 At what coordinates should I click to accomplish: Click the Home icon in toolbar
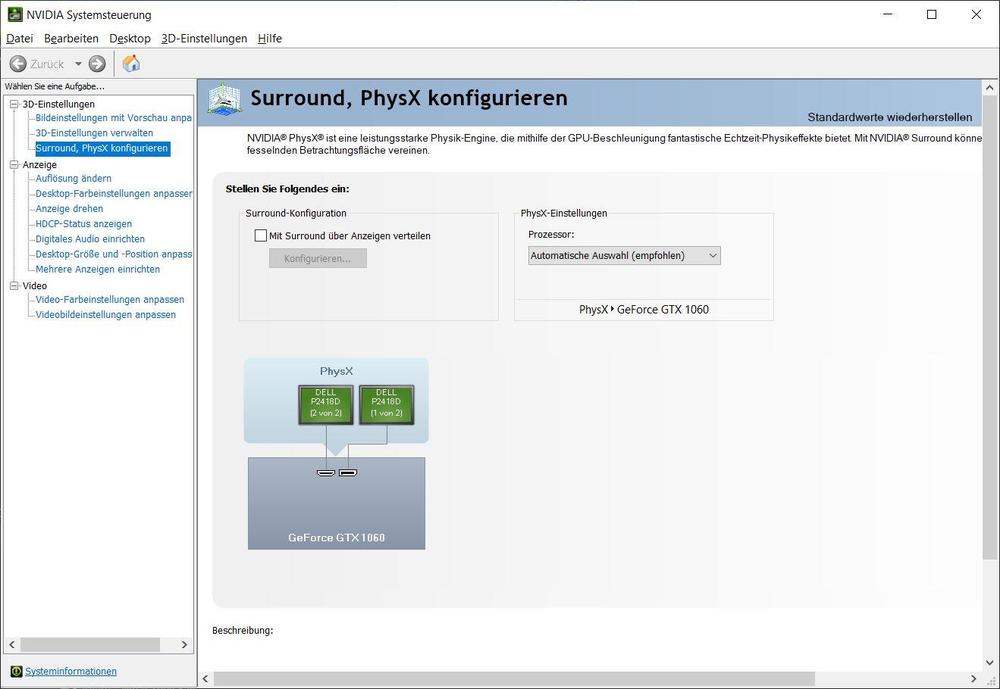click(x=131, y=64)
